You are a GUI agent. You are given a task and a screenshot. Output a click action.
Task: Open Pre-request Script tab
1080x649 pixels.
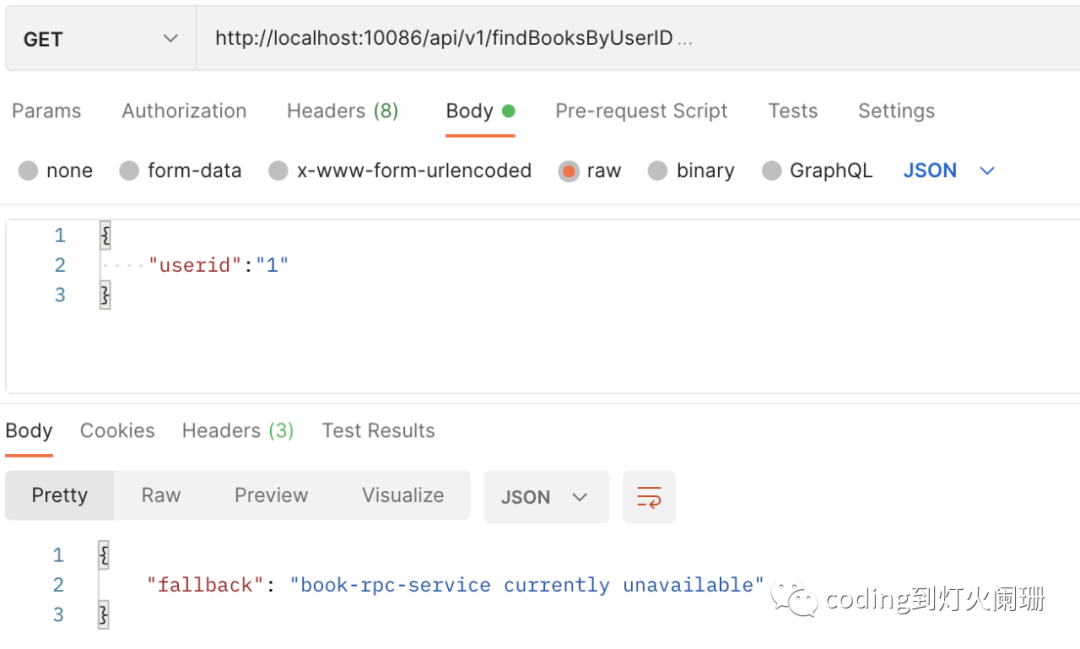click(641, 111)
